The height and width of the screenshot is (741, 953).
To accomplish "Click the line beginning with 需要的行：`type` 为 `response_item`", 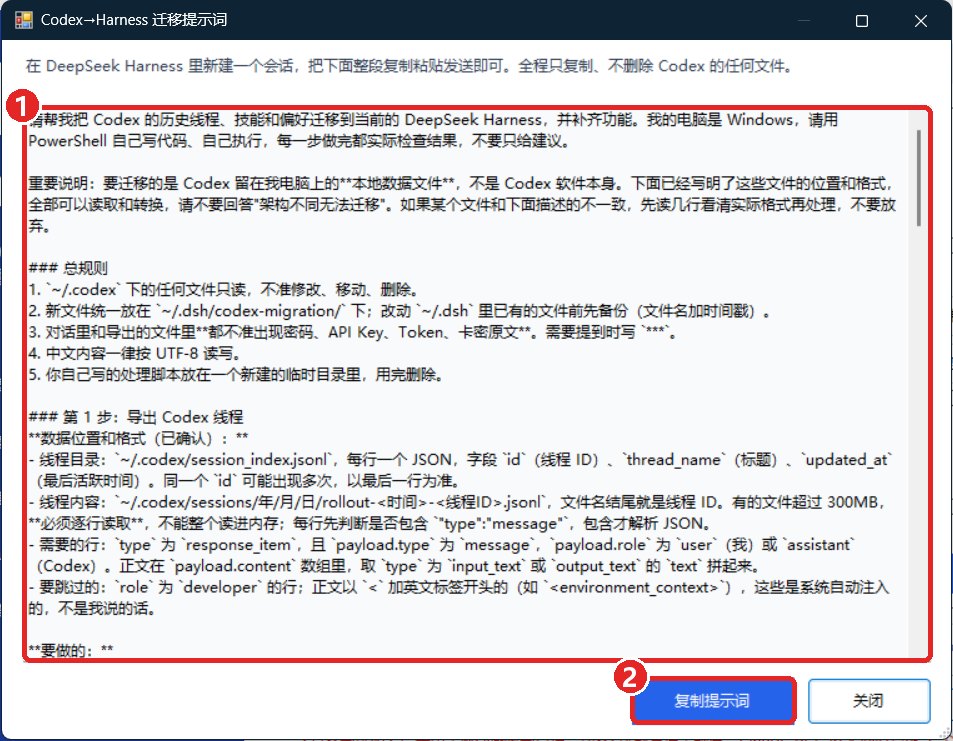I will click(x=441, y=545).
